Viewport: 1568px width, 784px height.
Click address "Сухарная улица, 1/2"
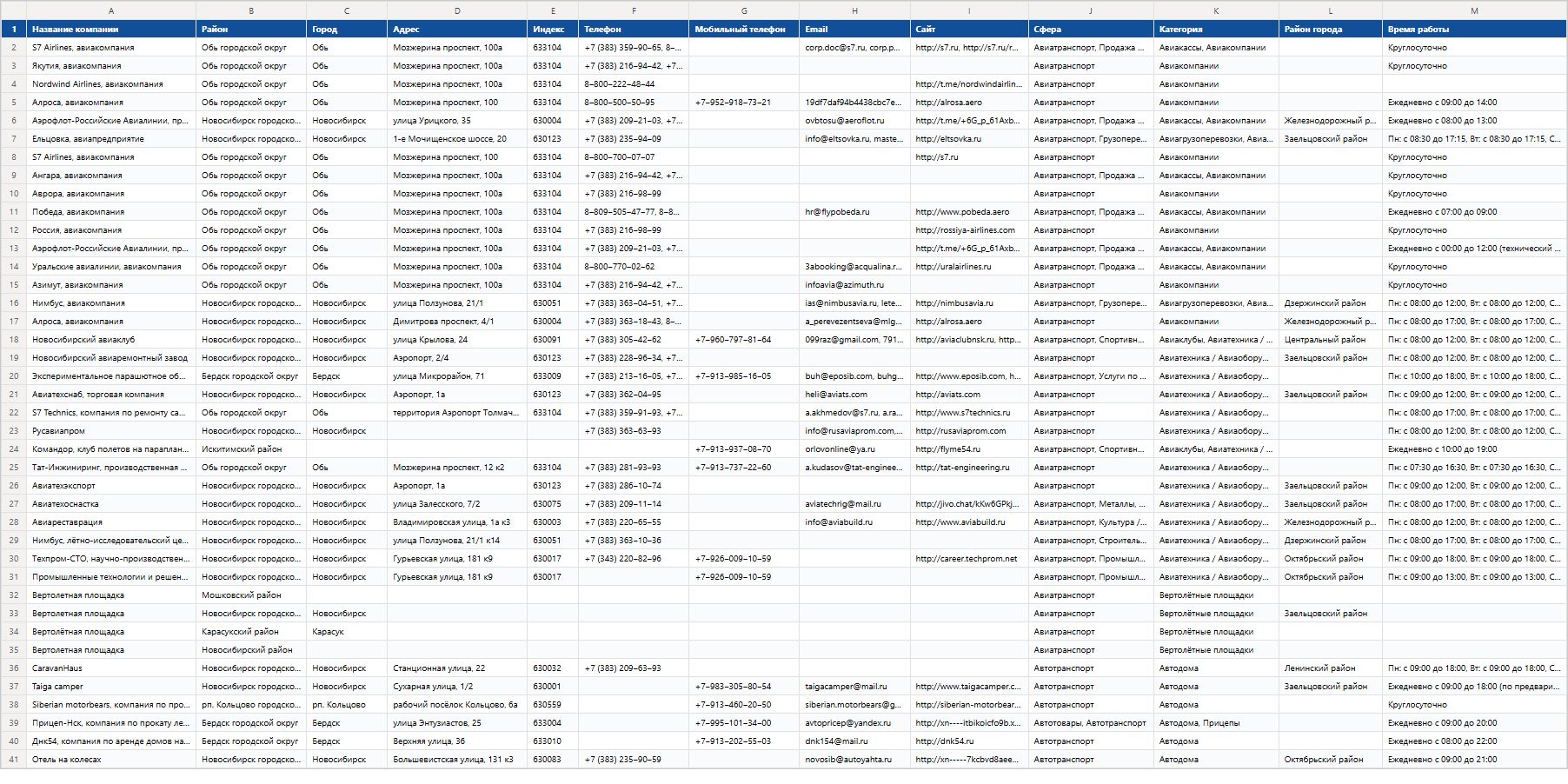[457, 687]
